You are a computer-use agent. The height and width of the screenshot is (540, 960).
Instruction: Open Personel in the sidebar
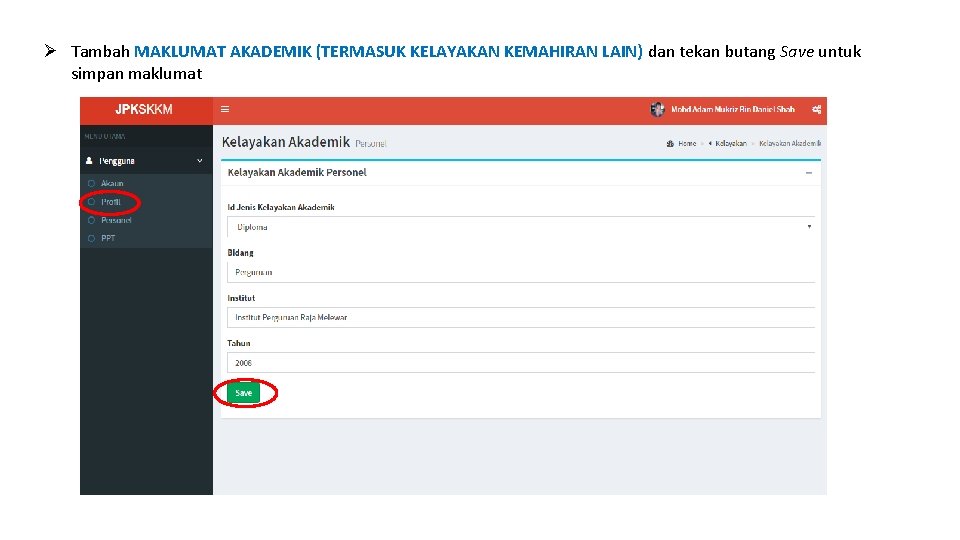tap(116, 220)
